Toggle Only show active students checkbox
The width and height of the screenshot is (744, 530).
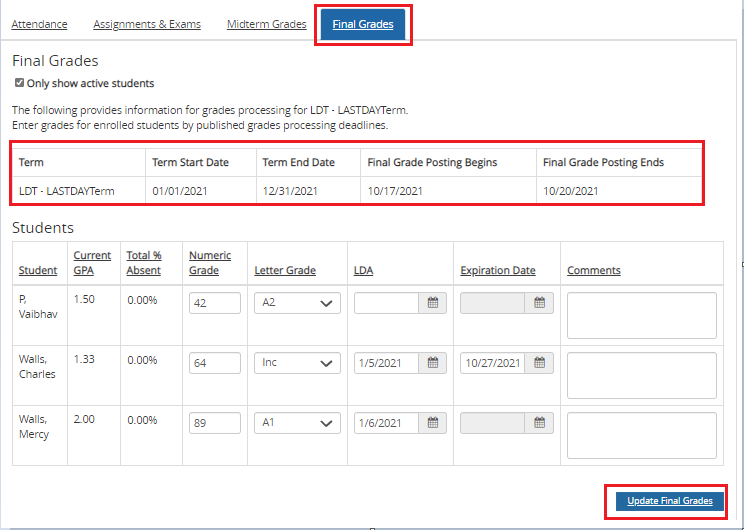tap(19, 83)
